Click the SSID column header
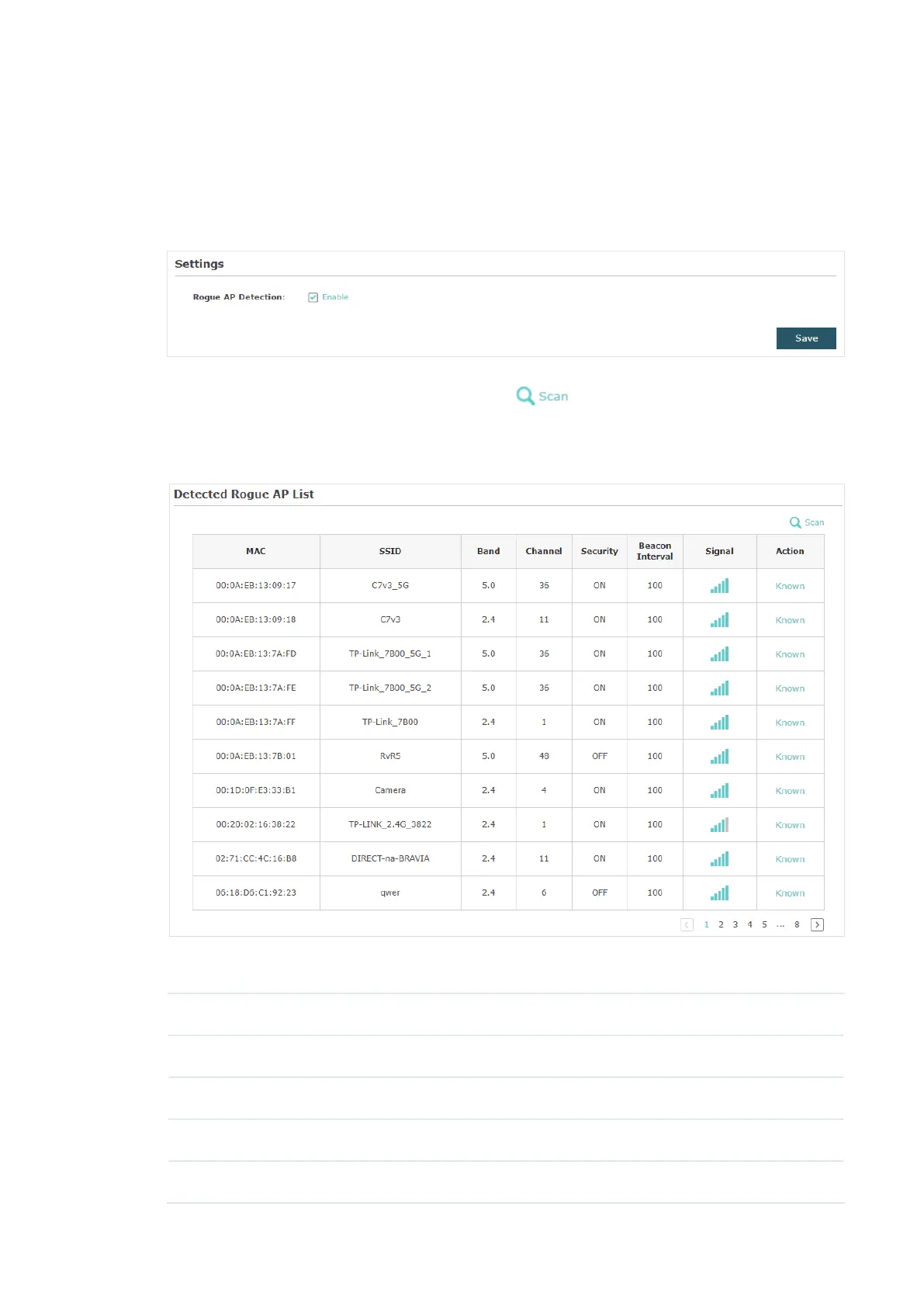 tap(390, 551)
